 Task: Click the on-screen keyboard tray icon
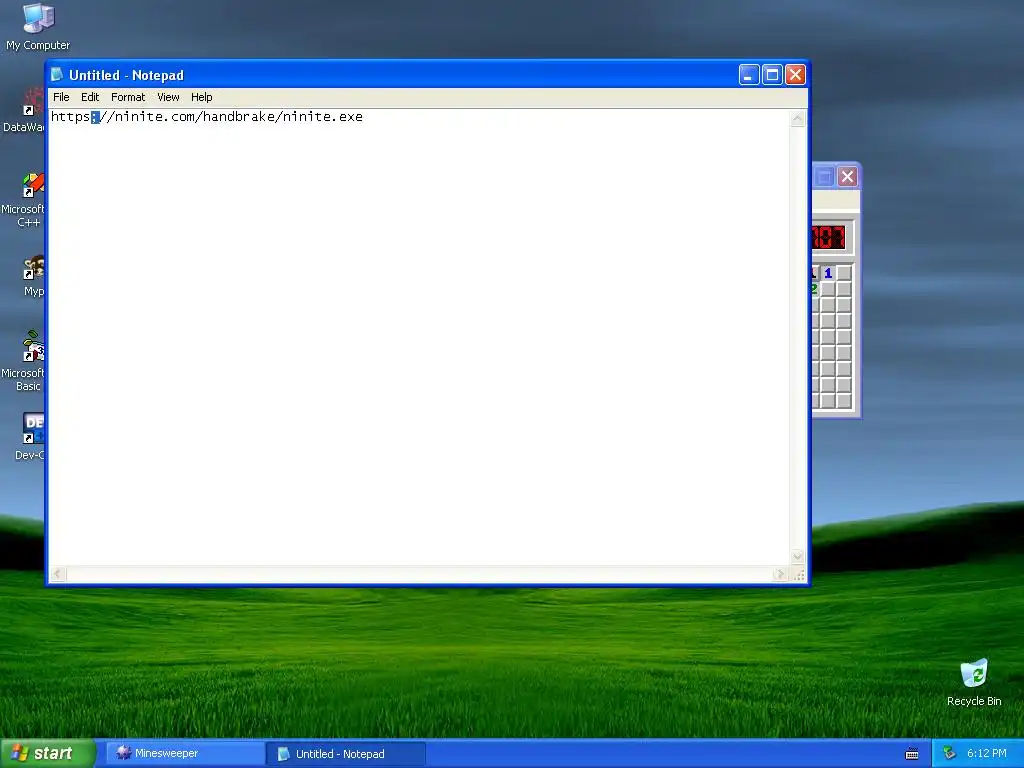912,754
